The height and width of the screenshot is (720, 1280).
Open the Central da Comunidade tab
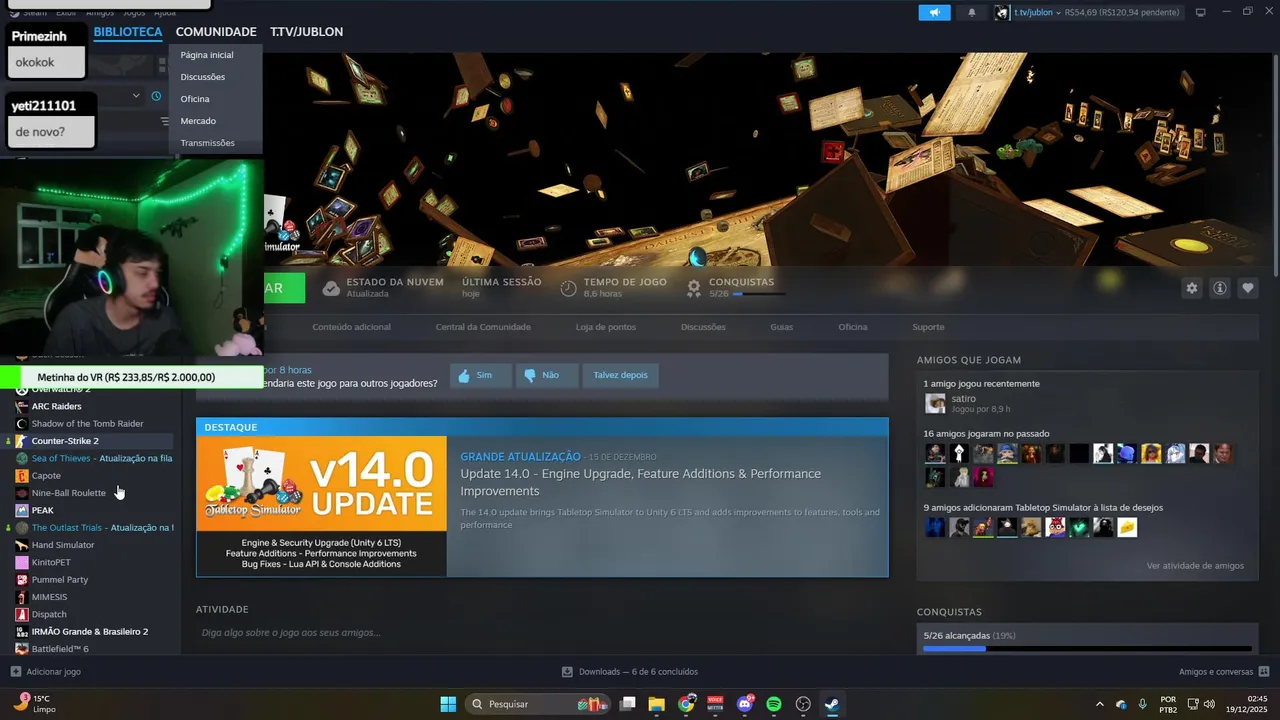coord(483,327)
